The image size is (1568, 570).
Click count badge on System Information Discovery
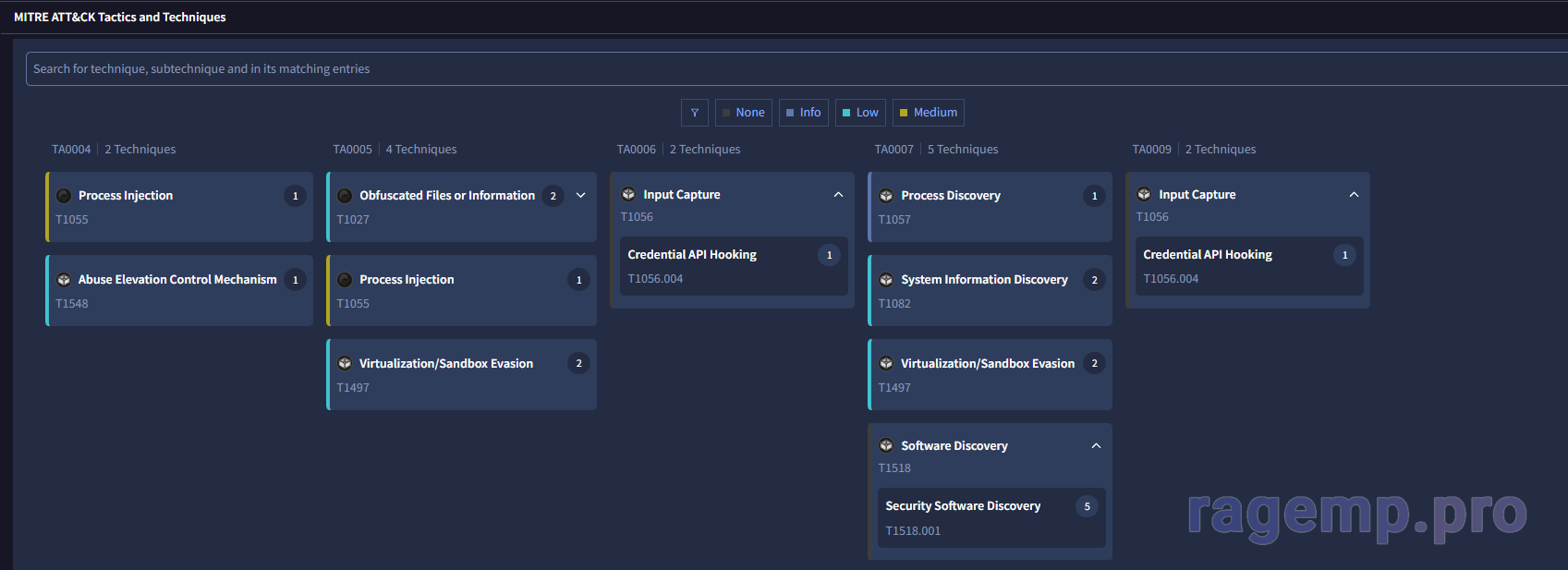[1095, 280]
